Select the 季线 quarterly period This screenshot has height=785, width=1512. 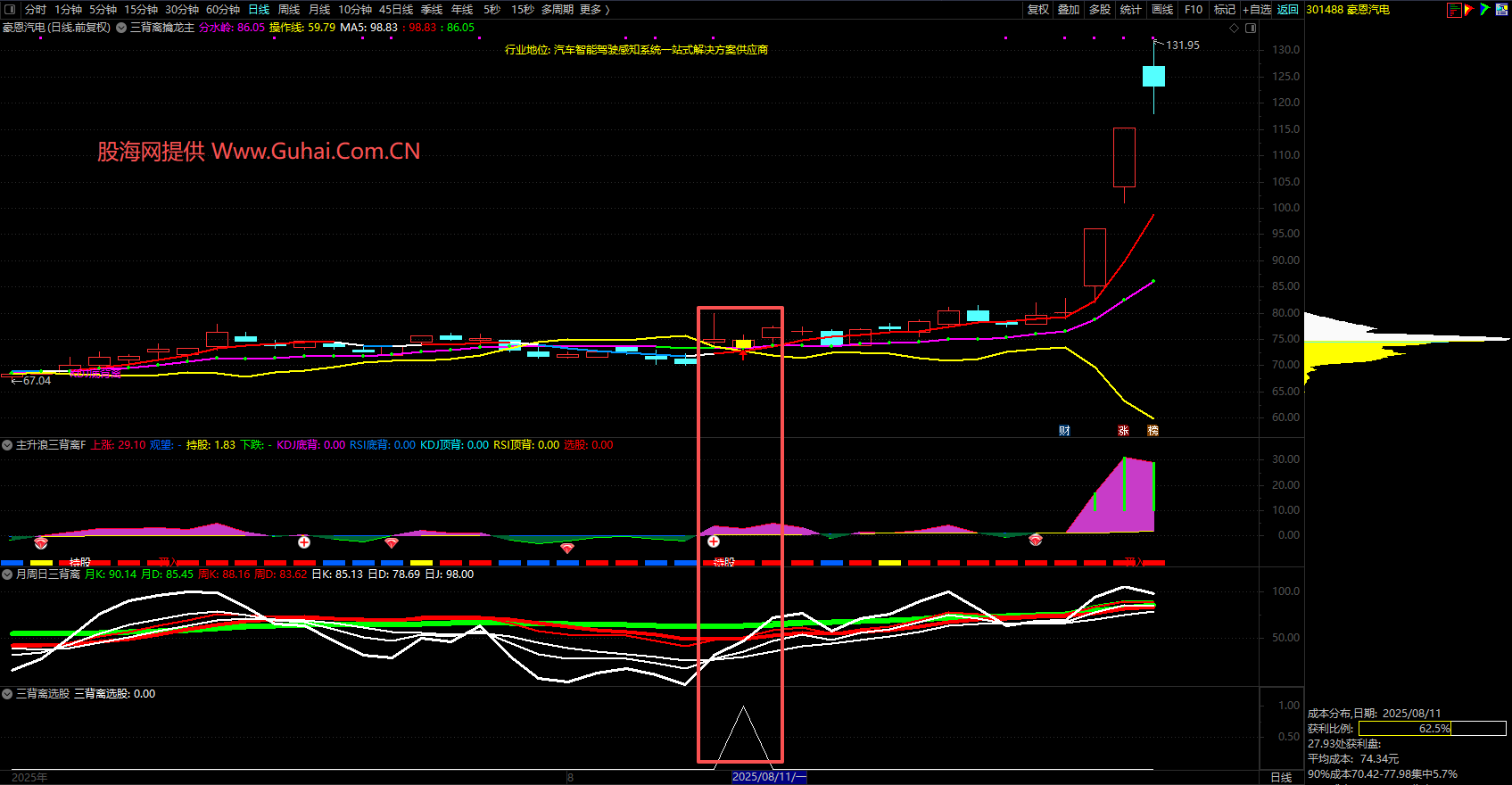[432, 10]
